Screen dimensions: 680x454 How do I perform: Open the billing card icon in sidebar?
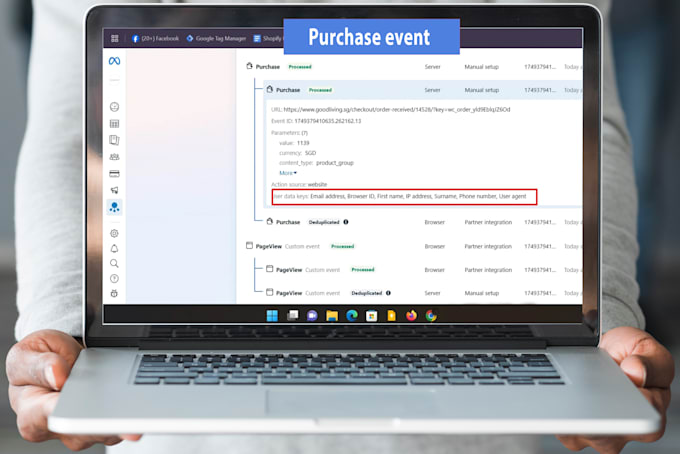pyautogui.click(x=114, y=174)
